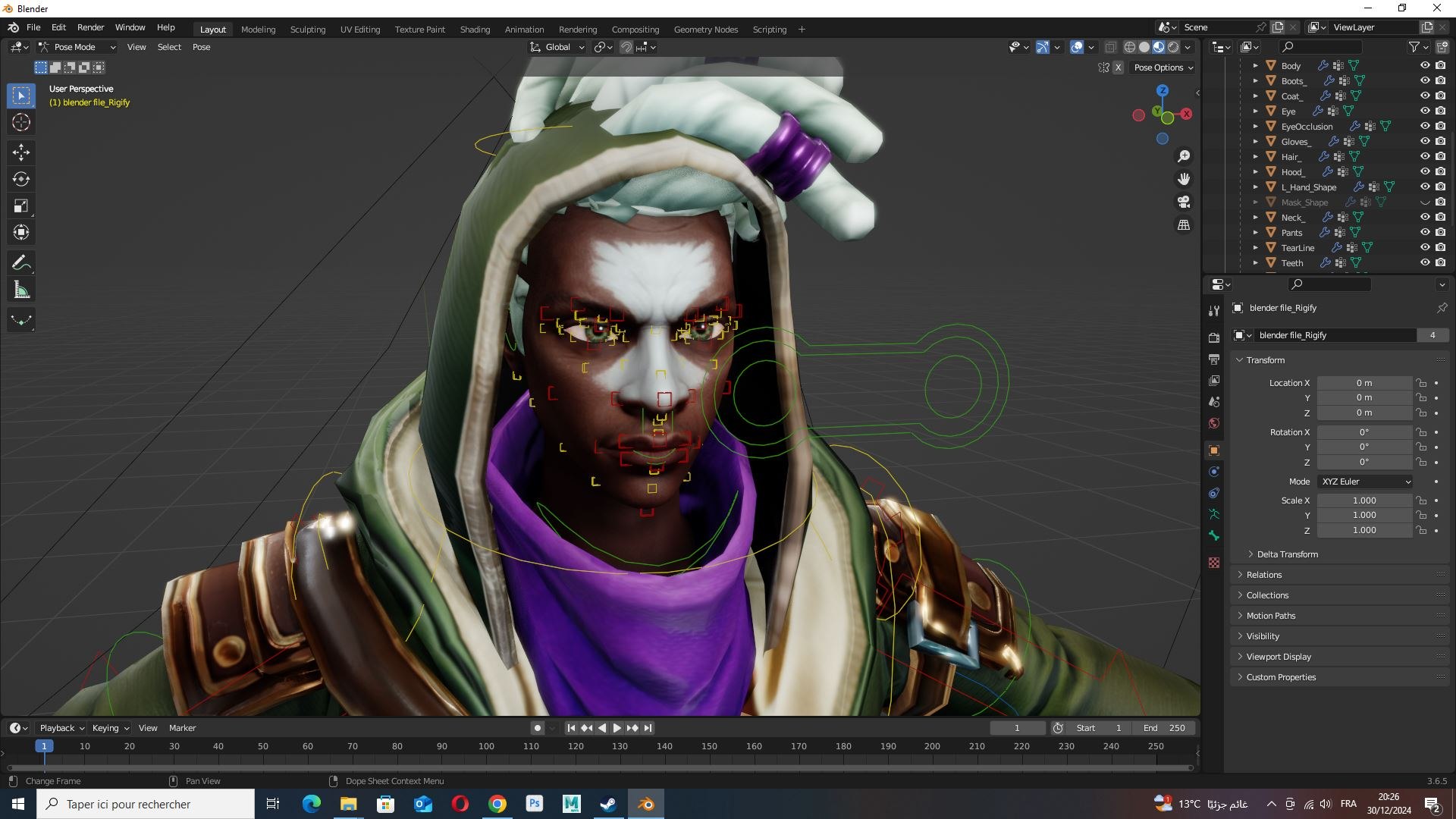The image size is (1456, 819).
Task: Select the Scale tool
Action: [x=21, y=206]
